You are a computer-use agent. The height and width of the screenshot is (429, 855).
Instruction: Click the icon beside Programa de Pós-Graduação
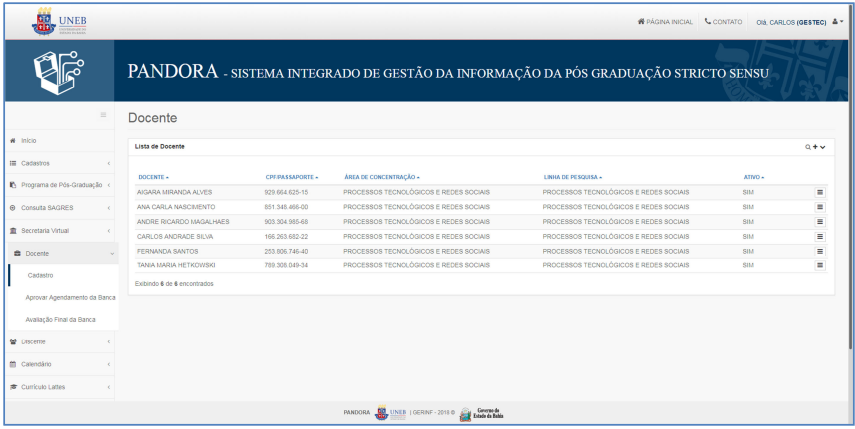[13, 185]
